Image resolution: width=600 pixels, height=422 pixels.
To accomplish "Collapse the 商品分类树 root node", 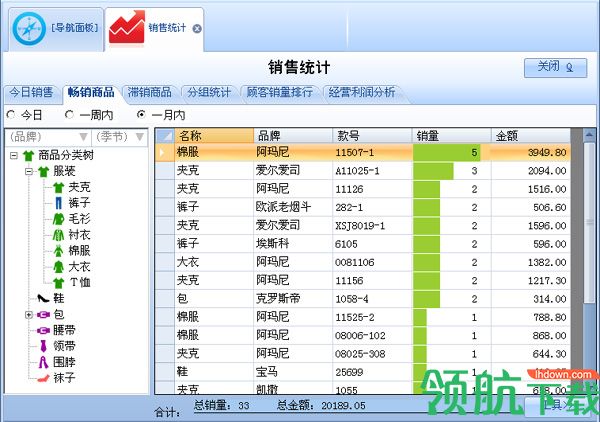I will (x=14, y=155).
